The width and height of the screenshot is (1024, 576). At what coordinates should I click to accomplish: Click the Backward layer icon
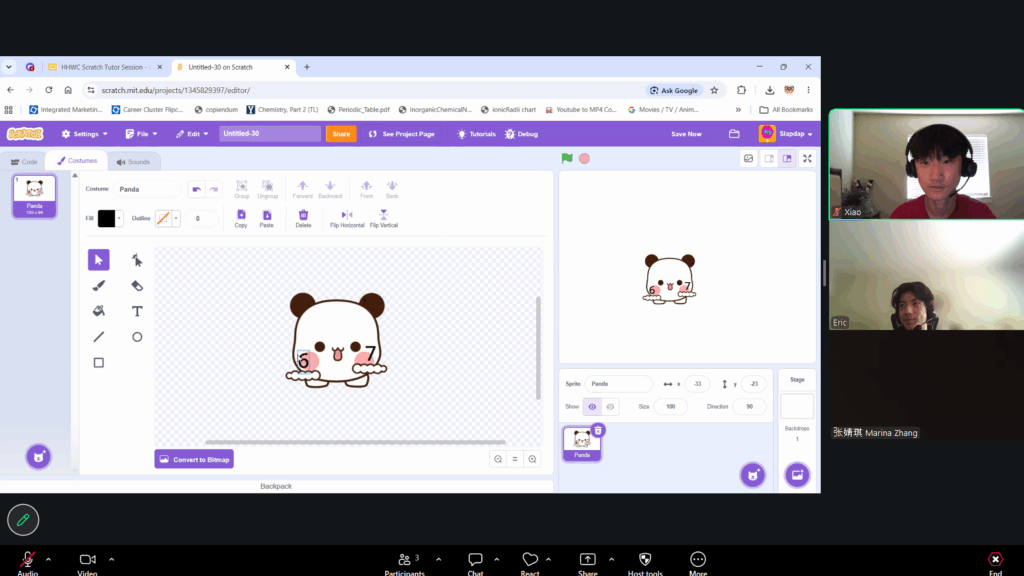pos(330,189)
